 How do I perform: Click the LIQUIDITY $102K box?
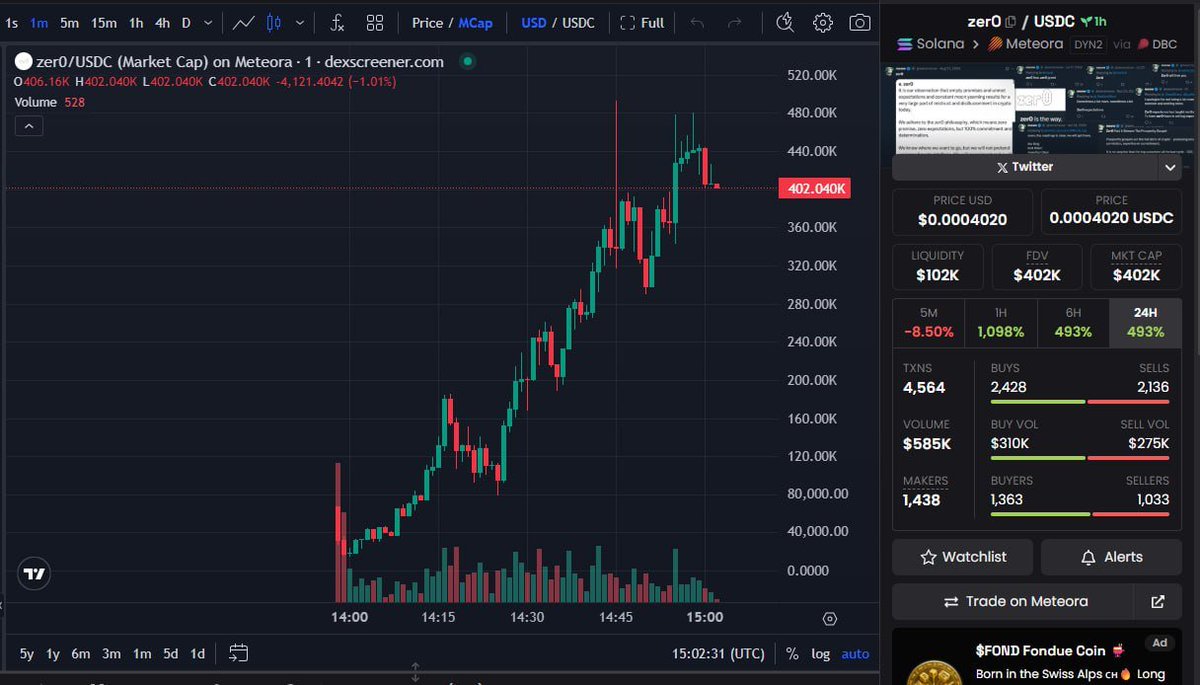click(x=937, y=266)
